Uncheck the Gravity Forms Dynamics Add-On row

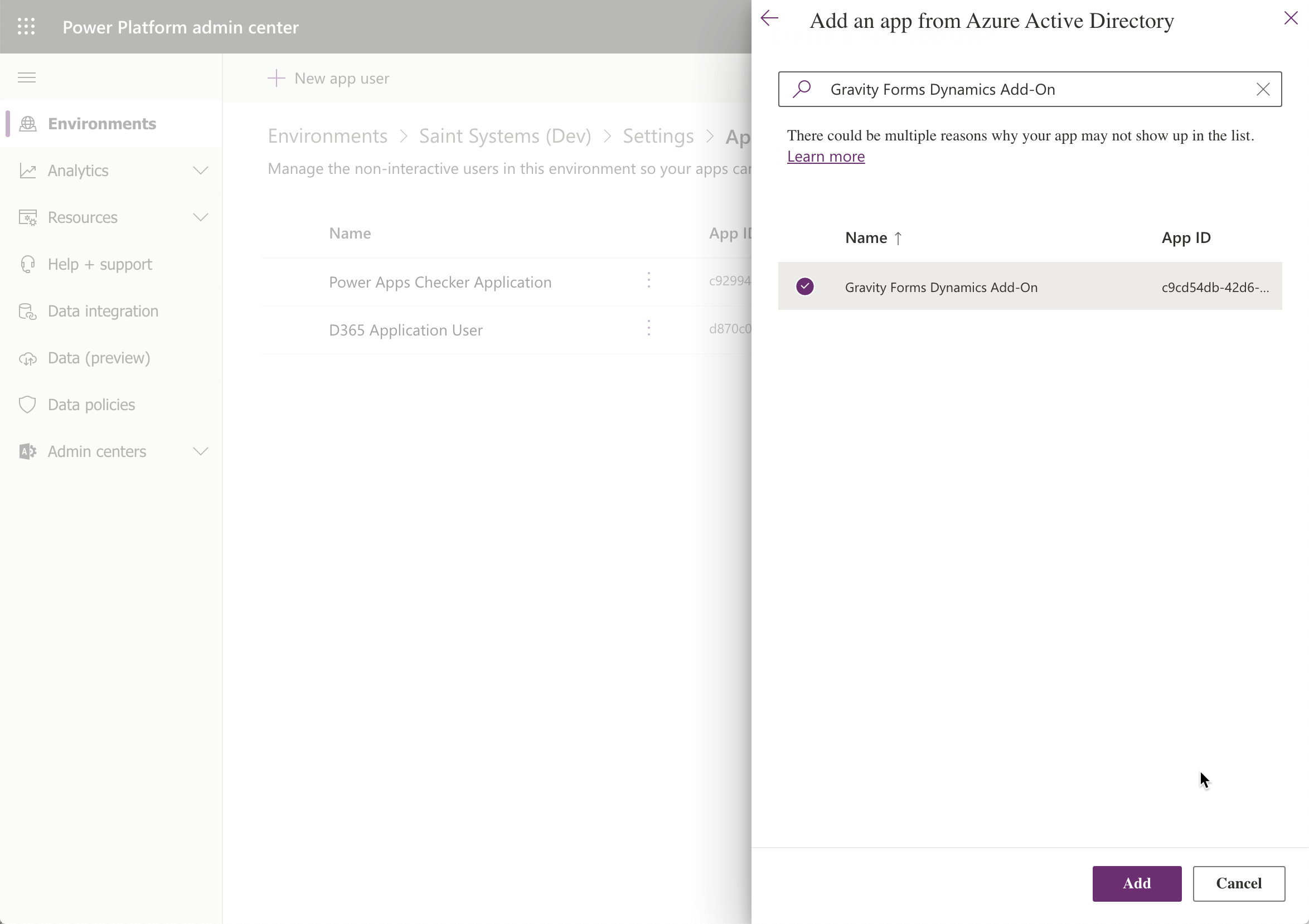(805, 286)
